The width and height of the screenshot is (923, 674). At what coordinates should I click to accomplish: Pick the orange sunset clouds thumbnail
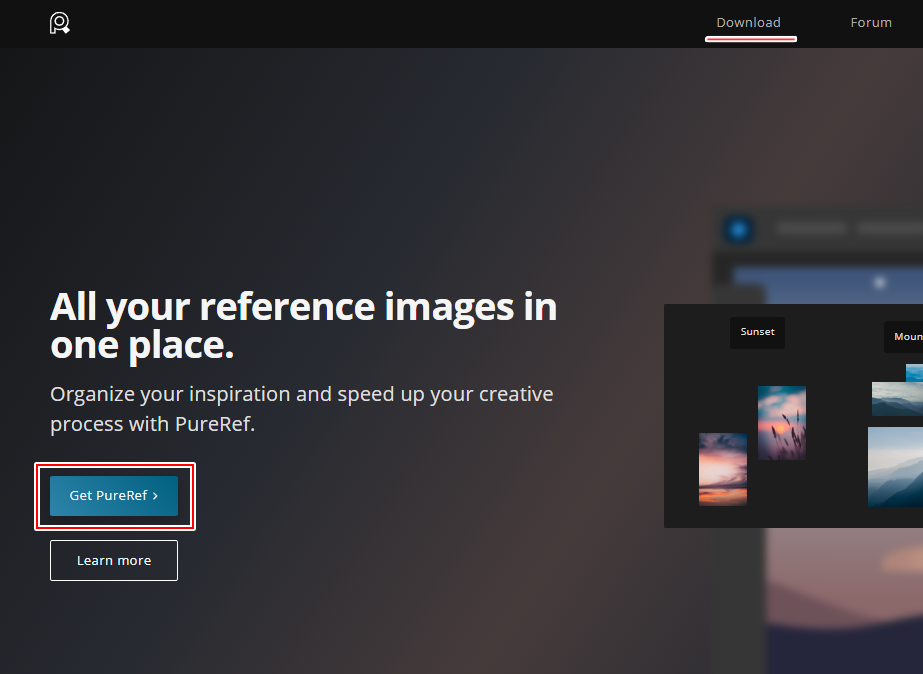click(722, 469)
